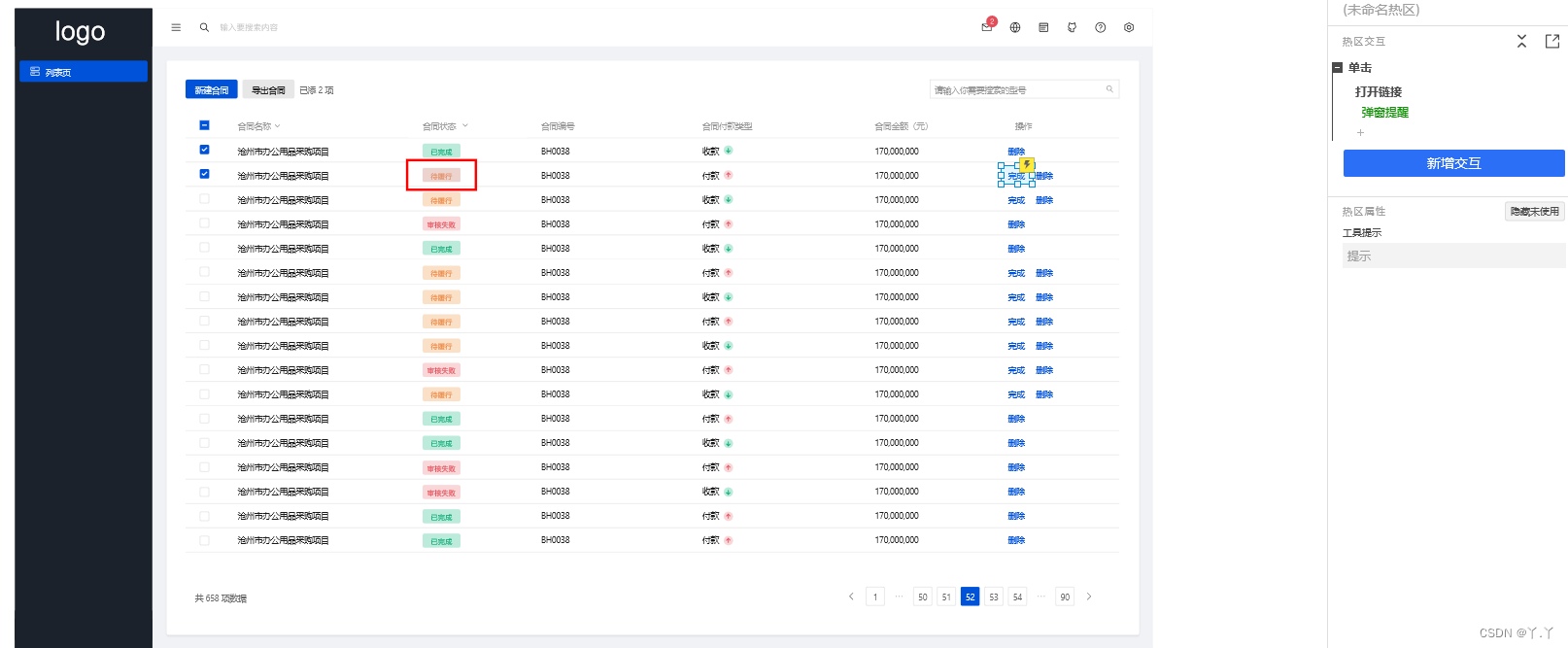Click the search icon inside contract search box
Image resolution: width=1568 pixels, height=648 pixels.
click(1109, 89)
